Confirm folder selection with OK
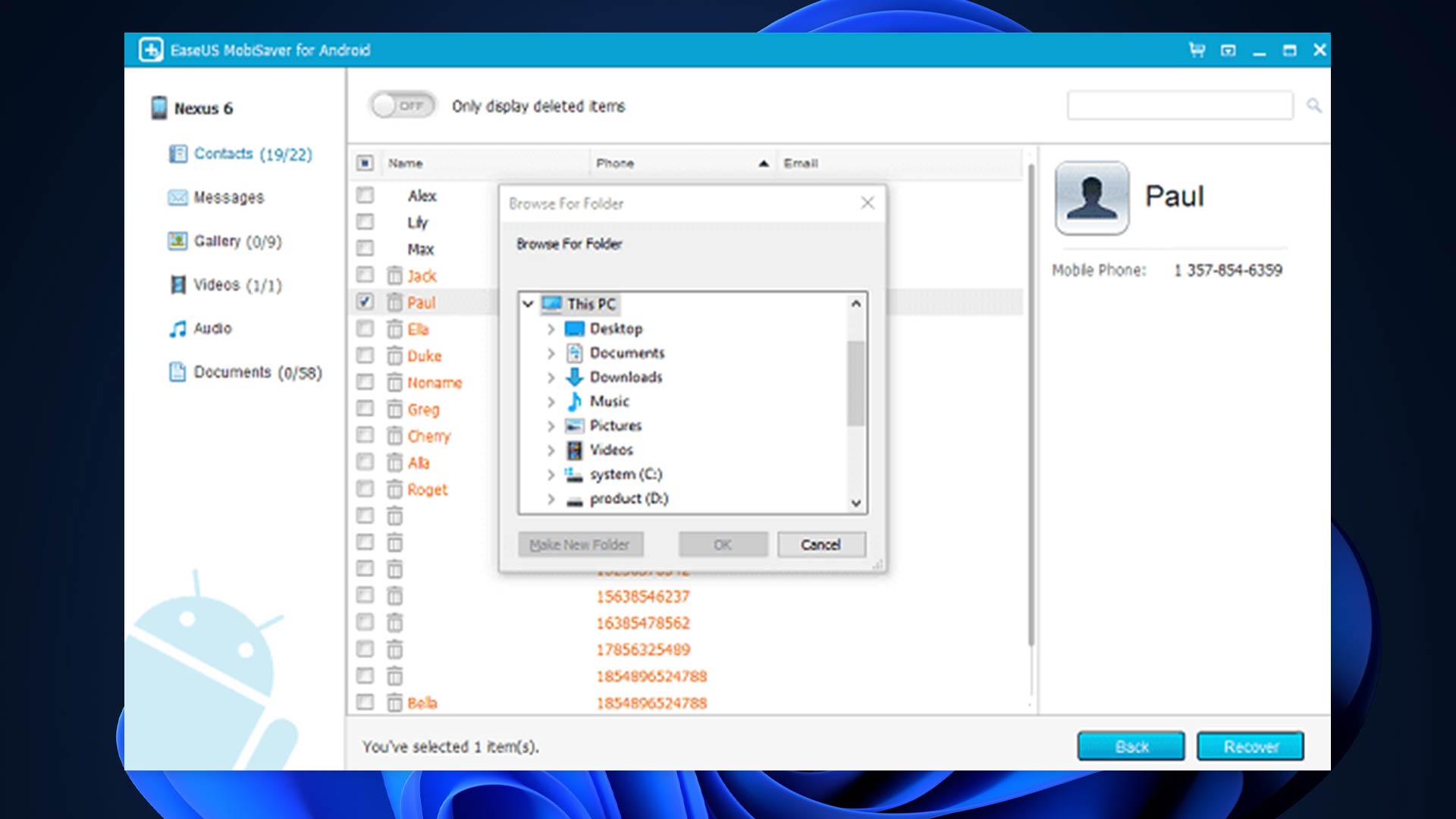 click(723, 544)
